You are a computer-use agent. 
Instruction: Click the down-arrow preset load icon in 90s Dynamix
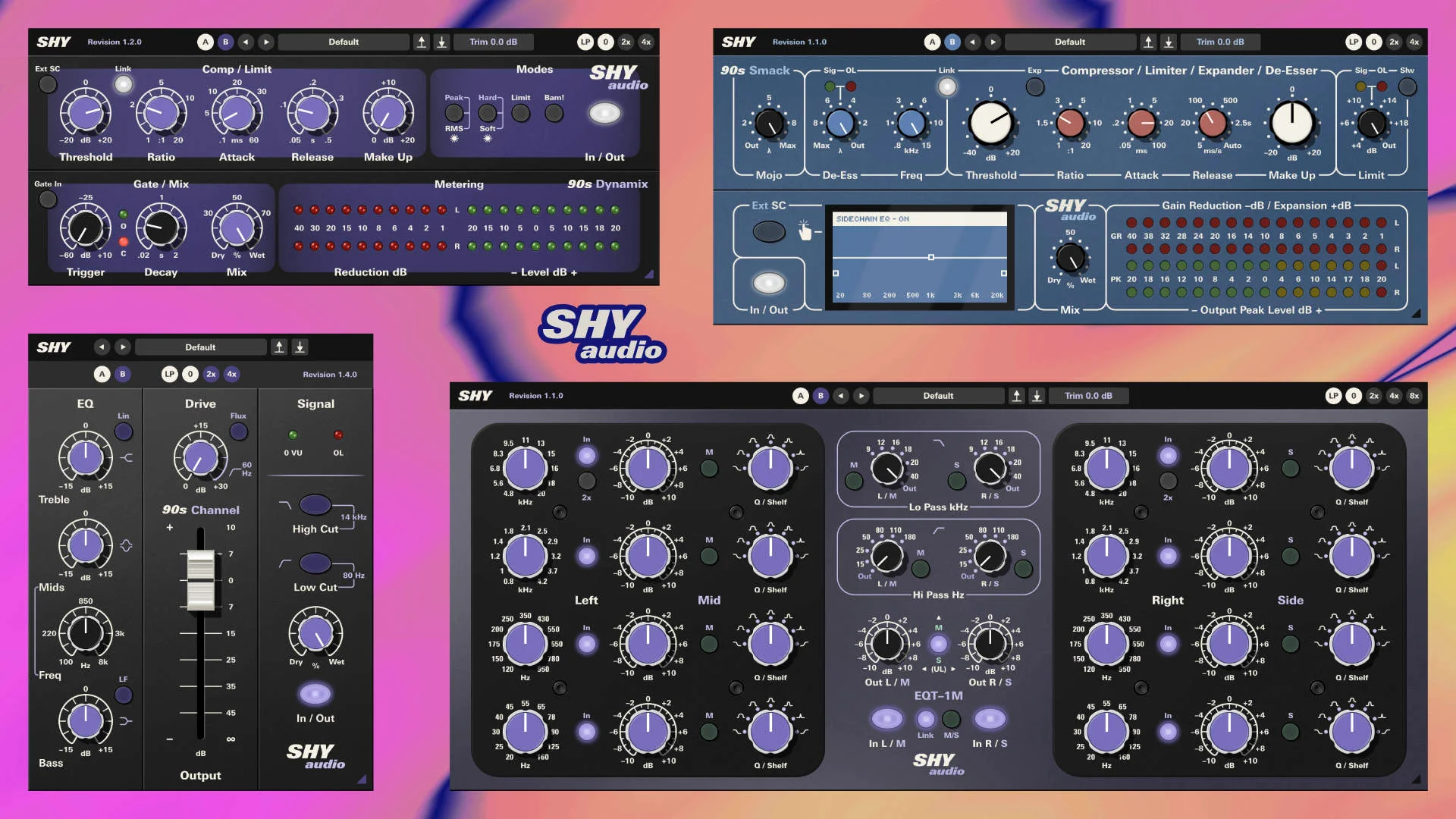point(441,42)
